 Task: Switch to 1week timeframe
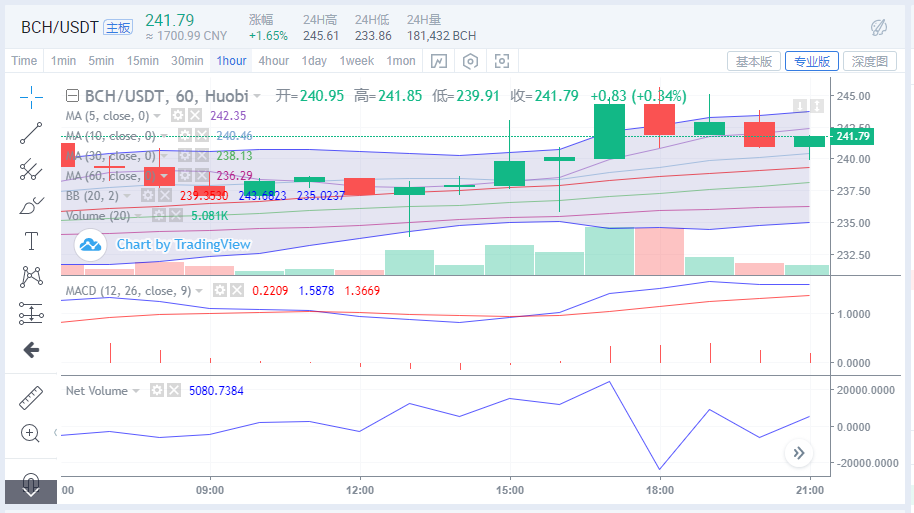pos(357,61)
